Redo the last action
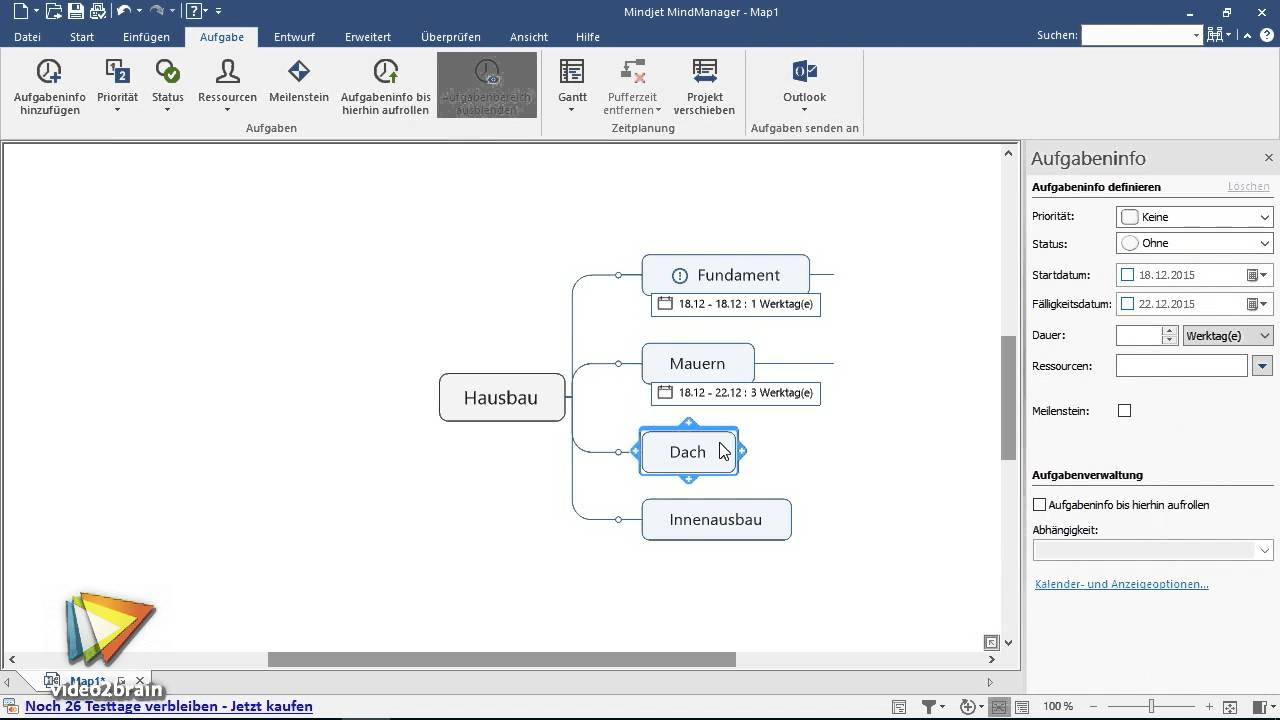Screen dimensions: 1280x720 (x=156, y=11)
